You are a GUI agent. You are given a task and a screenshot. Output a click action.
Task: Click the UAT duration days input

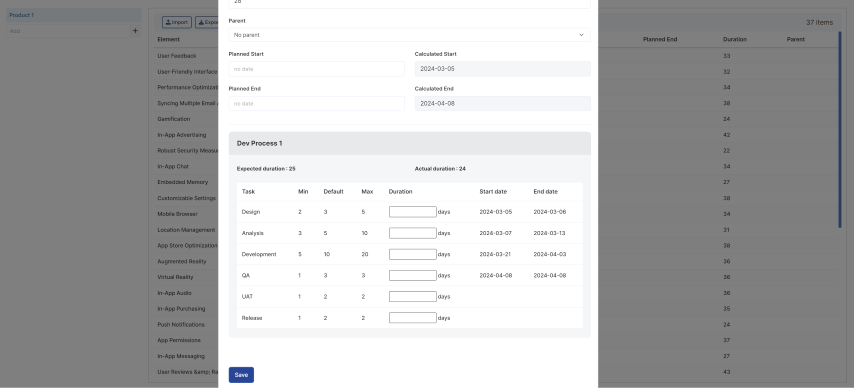click(412, 297)
